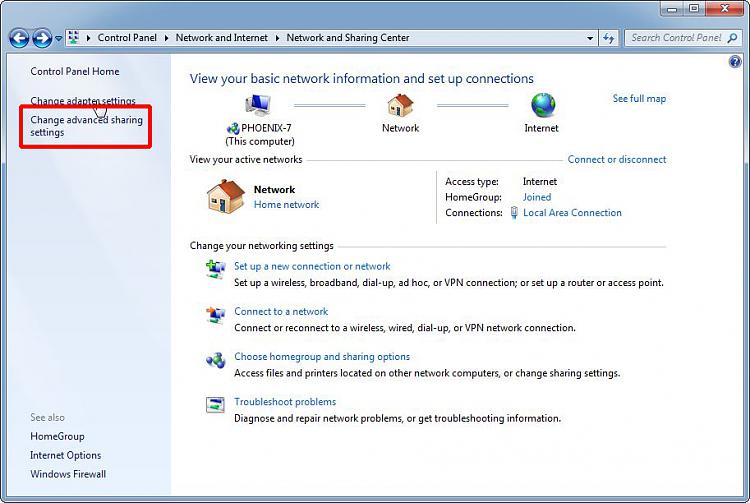Open Local Area Connection status
This screenshot has height=503, width=750.
(572, 213)
